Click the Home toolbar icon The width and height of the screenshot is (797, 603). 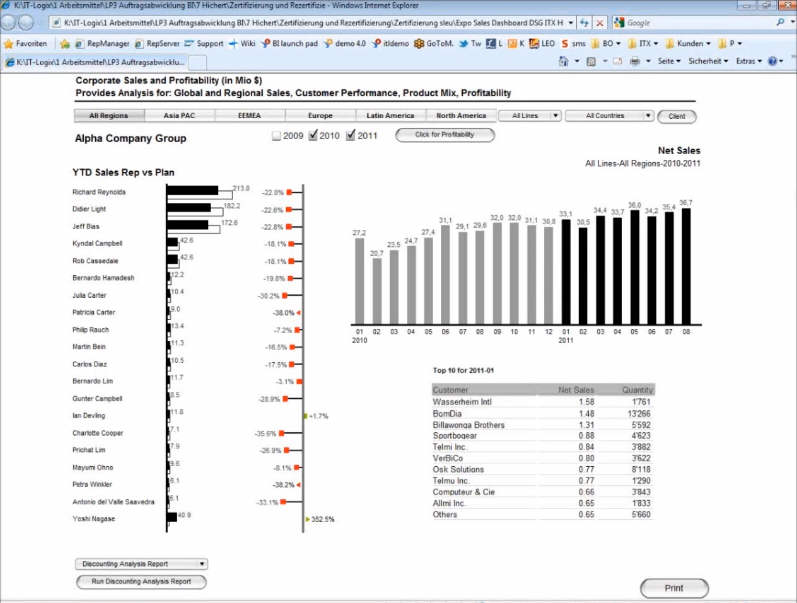click(563, 61)
